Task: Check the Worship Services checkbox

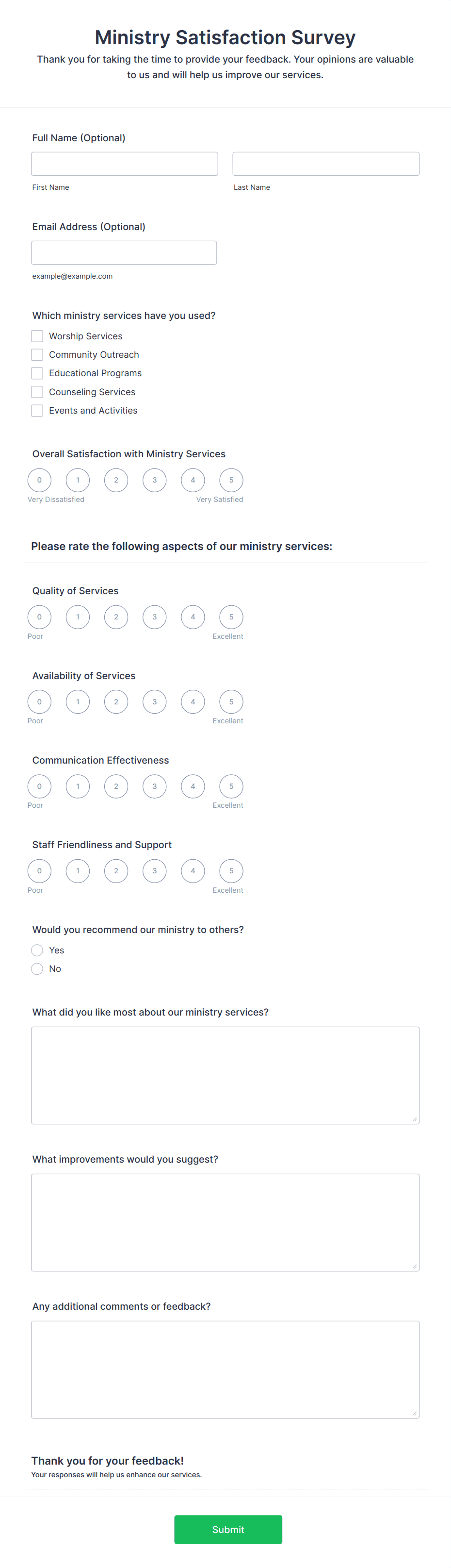Action: point(36,335)
